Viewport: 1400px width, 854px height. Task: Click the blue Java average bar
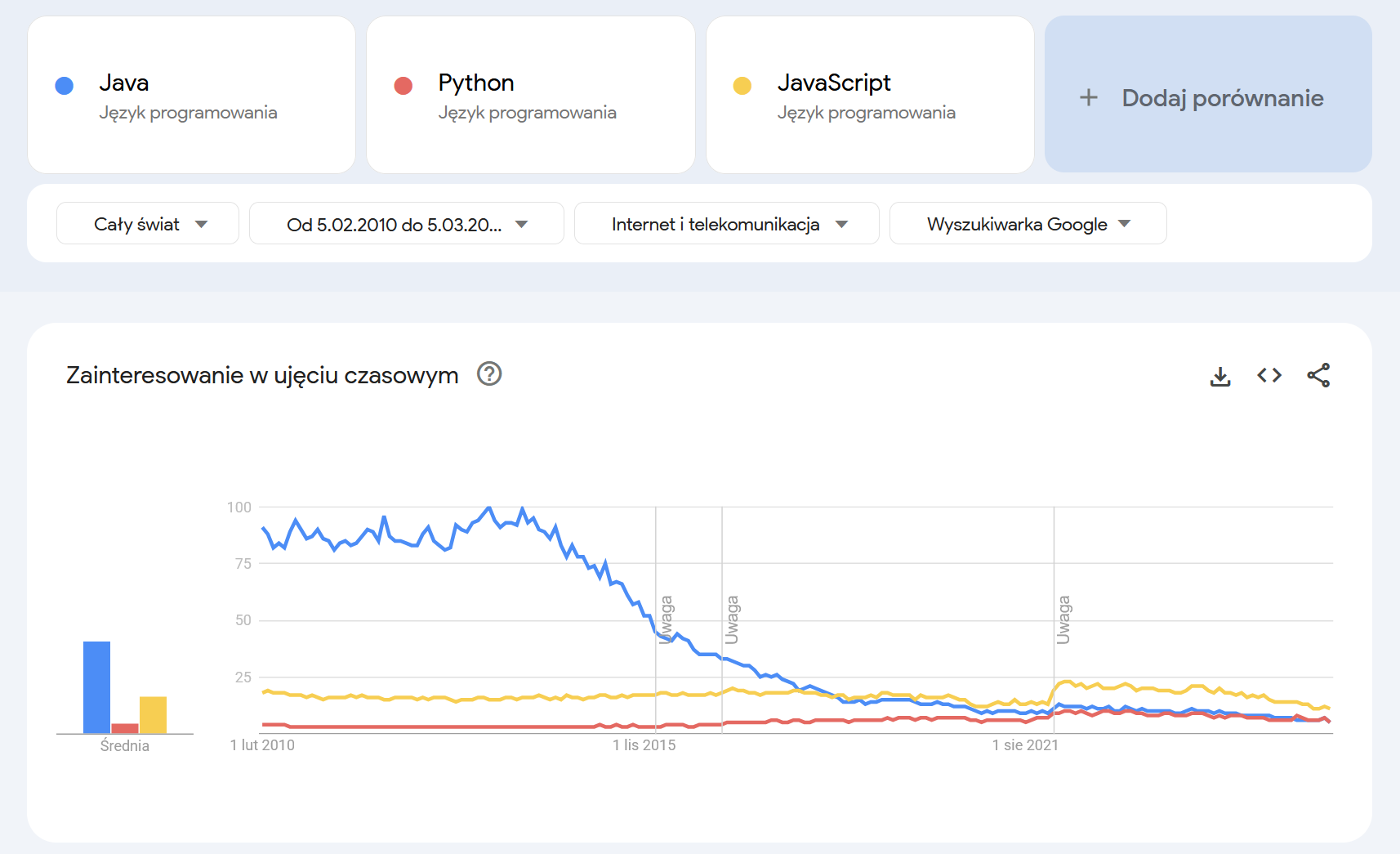coord(96,686)
